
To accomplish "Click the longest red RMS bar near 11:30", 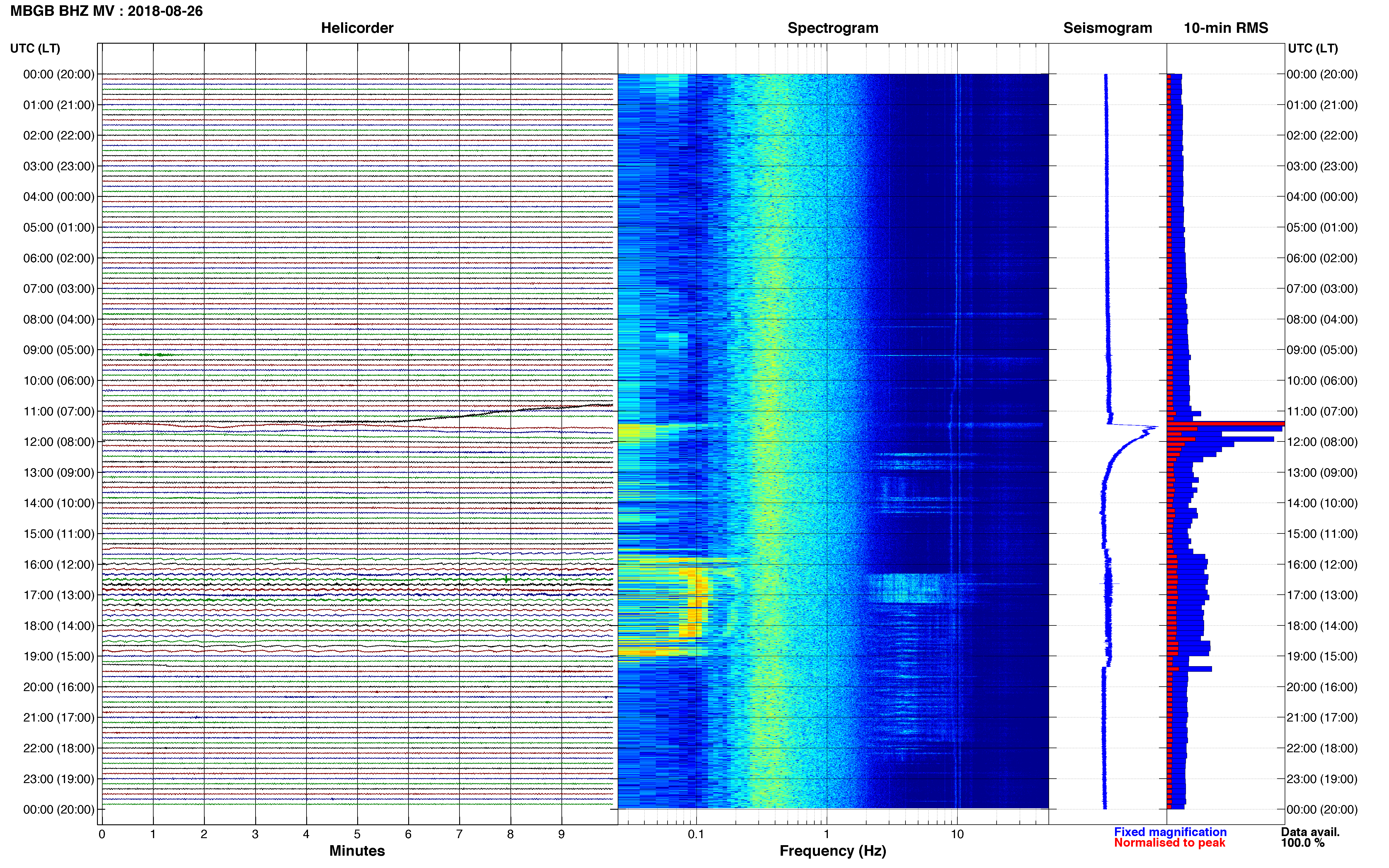I will click(x=1225, y=424).
